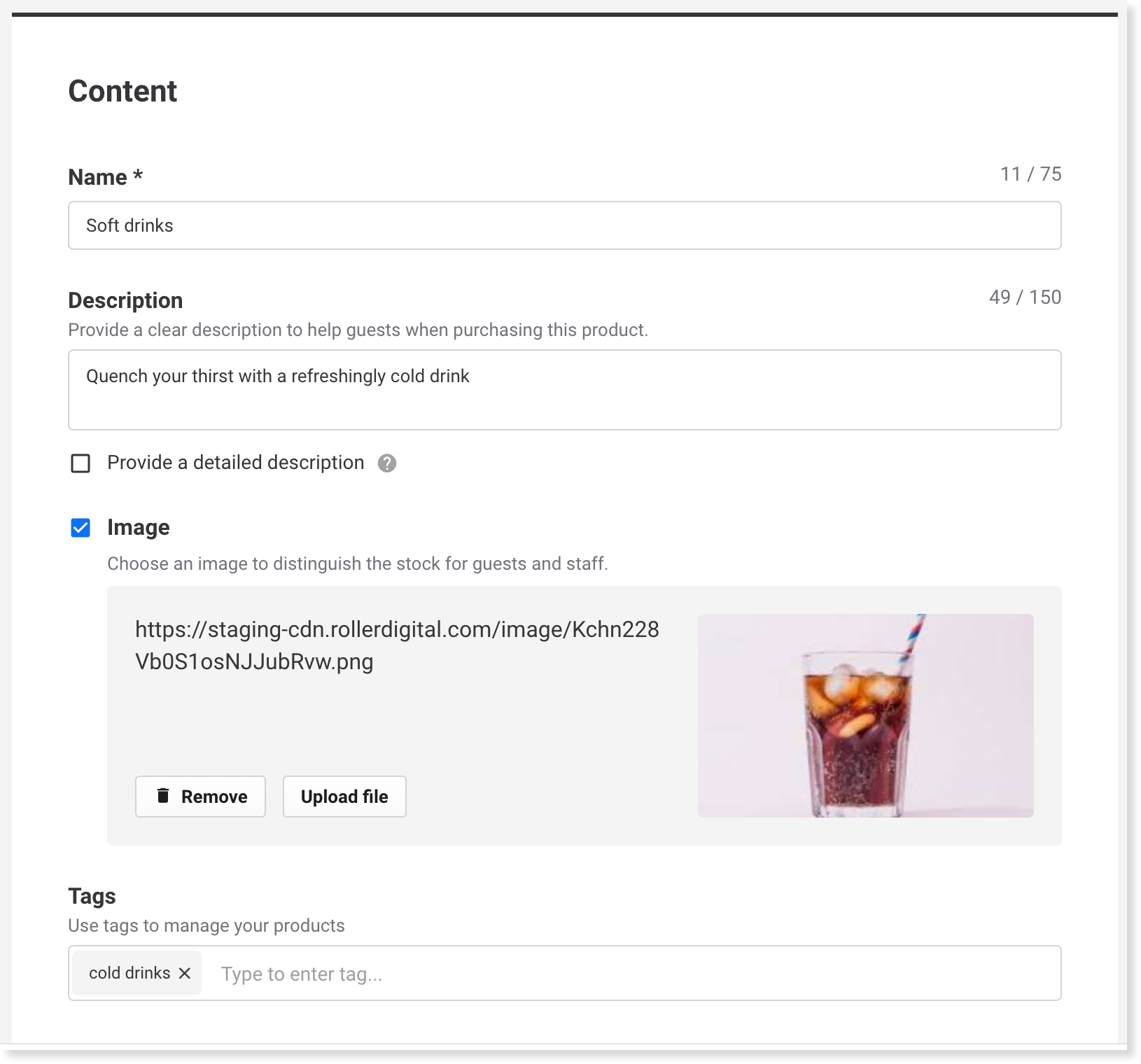Click the Tags heading
The image size is (1141, 1064).
[92, 896]
